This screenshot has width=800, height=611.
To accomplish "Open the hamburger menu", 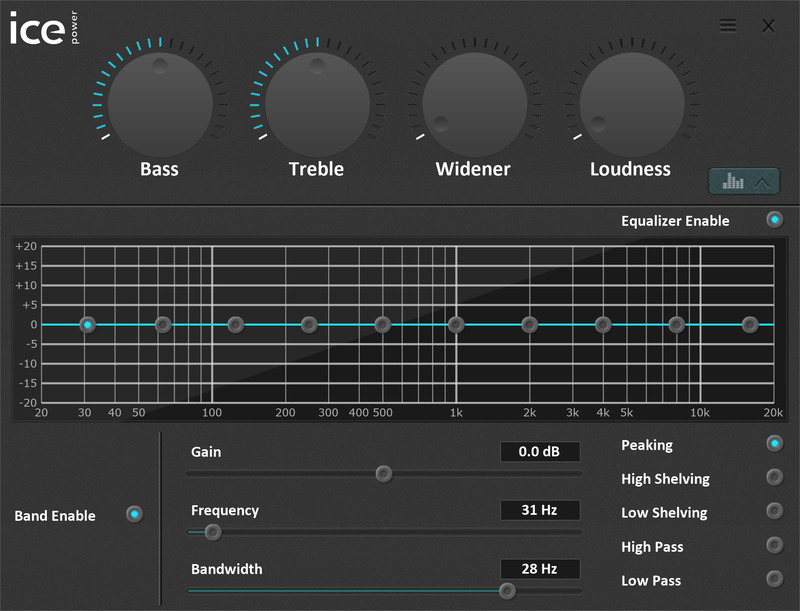I will (730, 26).
